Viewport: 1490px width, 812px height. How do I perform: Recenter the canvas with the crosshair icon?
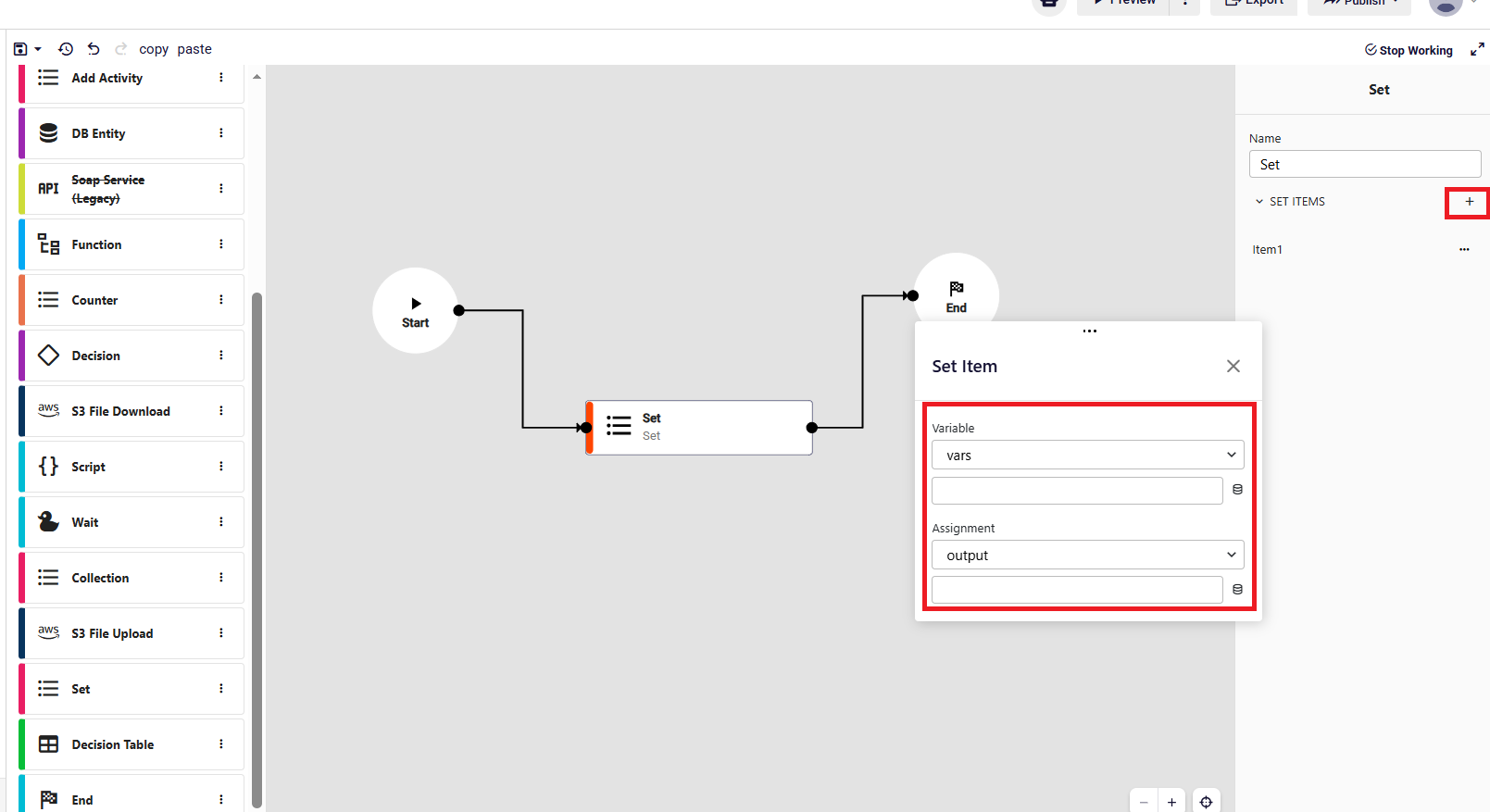tap(1206, 802)
